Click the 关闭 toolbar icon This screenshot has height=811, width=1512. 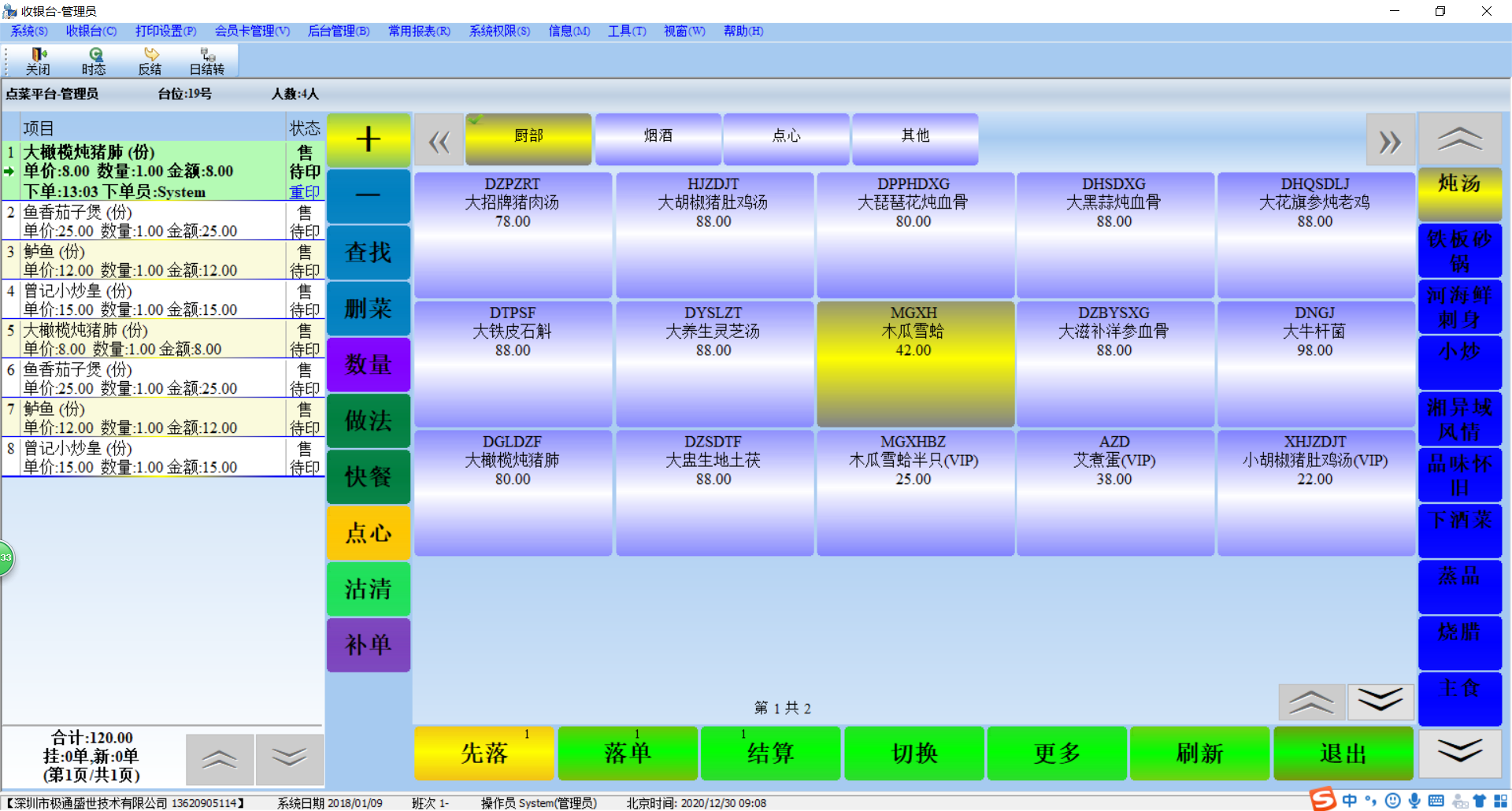[x=37, y=61]
